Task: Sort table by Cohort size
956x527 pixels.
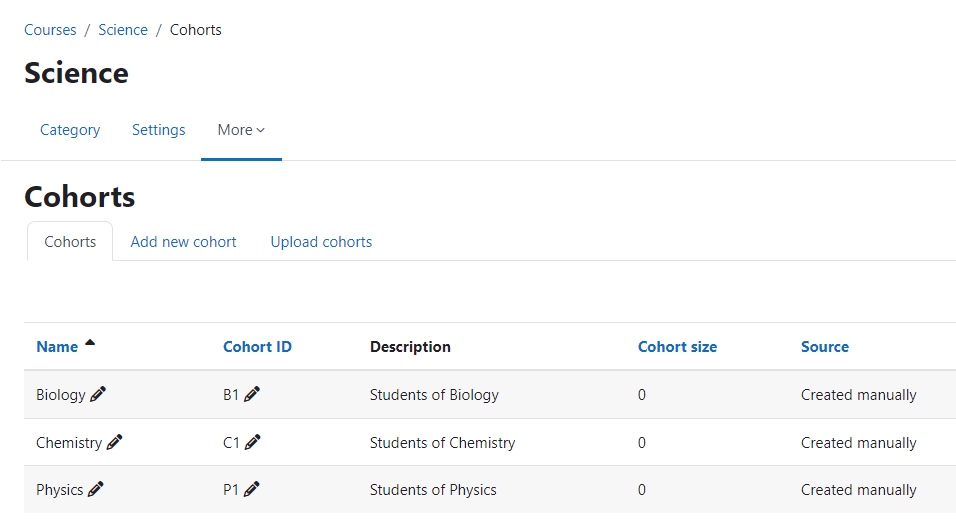Action: [677, 346]
